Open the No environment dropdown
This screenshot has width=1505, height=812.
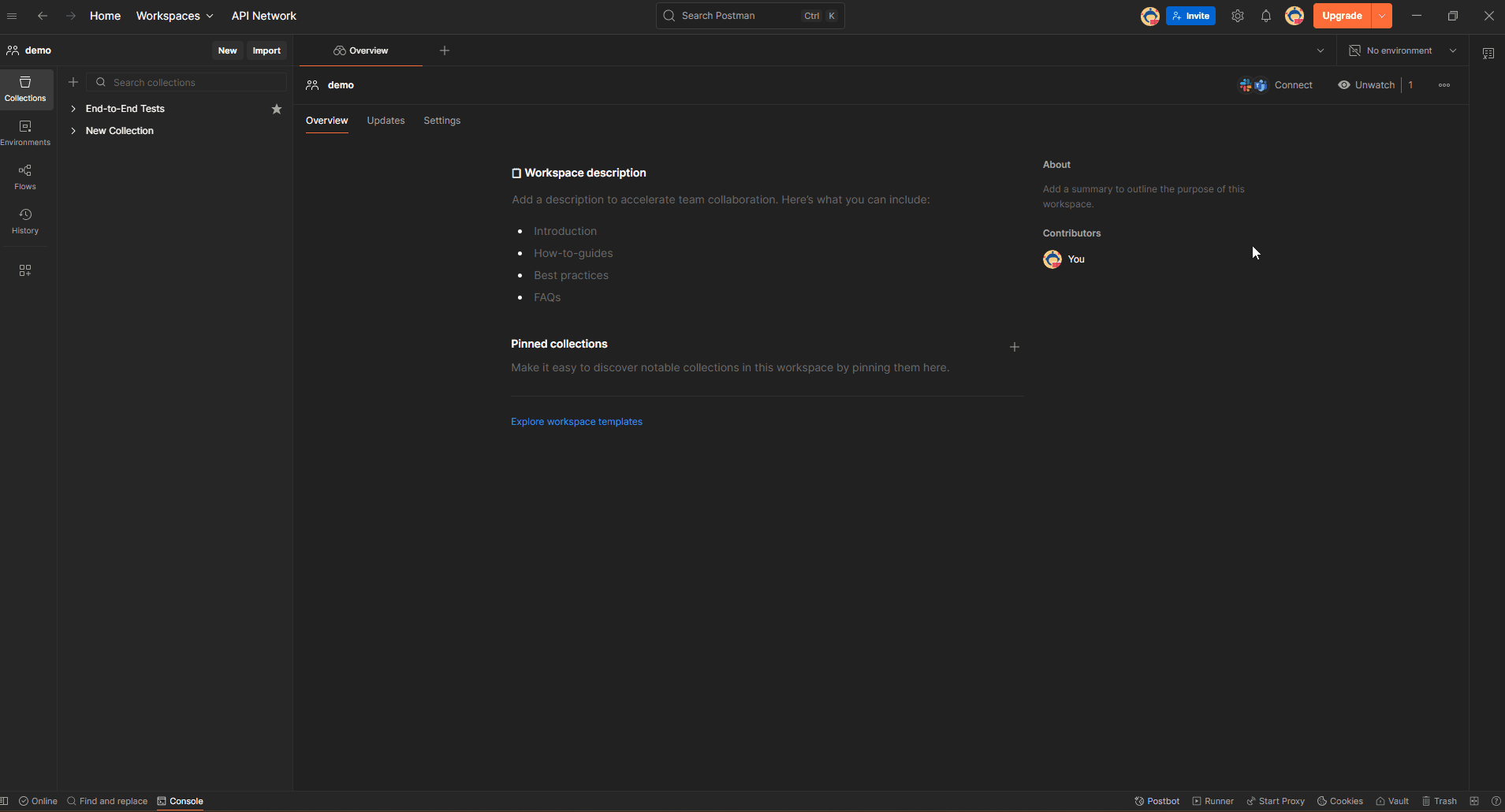[x=1403, y=50]
